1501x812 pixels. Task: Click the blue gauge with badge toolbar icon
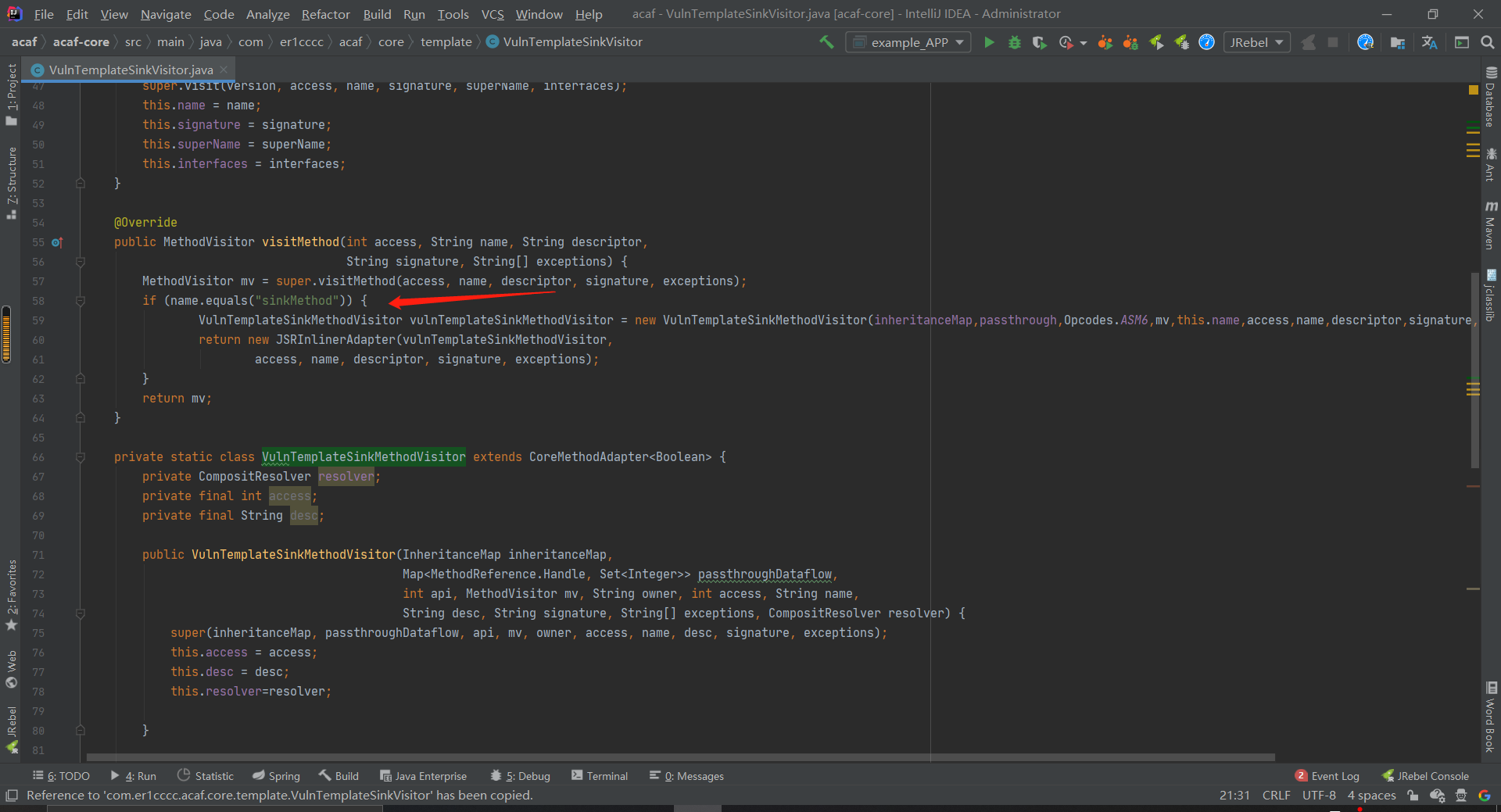pyautogui.click(x=1366, y=42)
